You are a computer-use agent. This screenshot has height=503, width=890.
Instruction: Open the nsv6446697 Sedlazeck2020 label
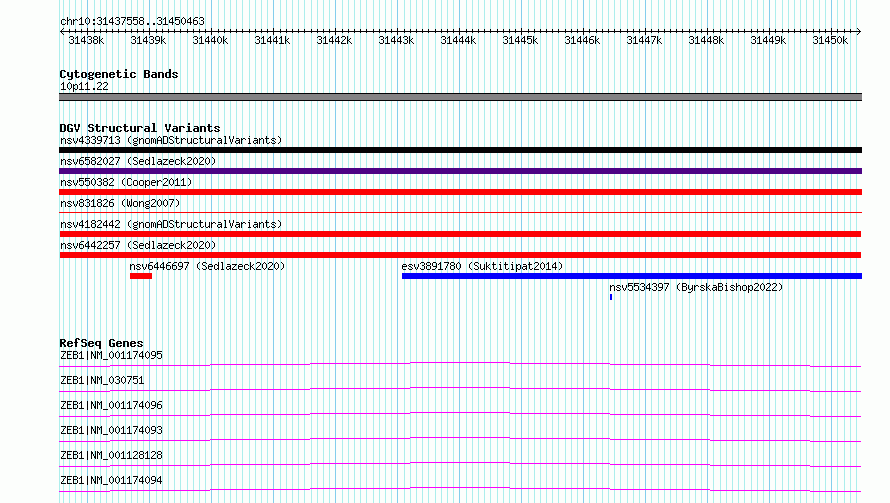(207, 266)
